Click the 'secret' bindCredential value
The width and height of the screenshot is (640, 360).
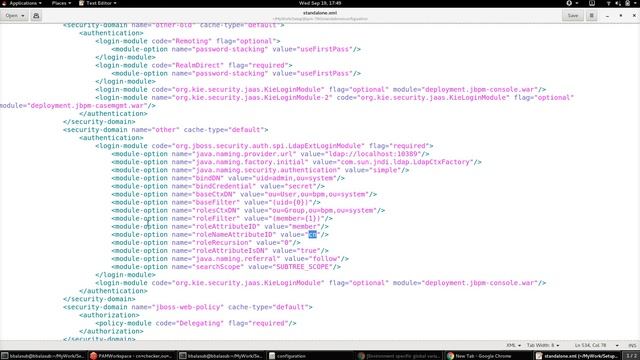[x=301, y=186]
